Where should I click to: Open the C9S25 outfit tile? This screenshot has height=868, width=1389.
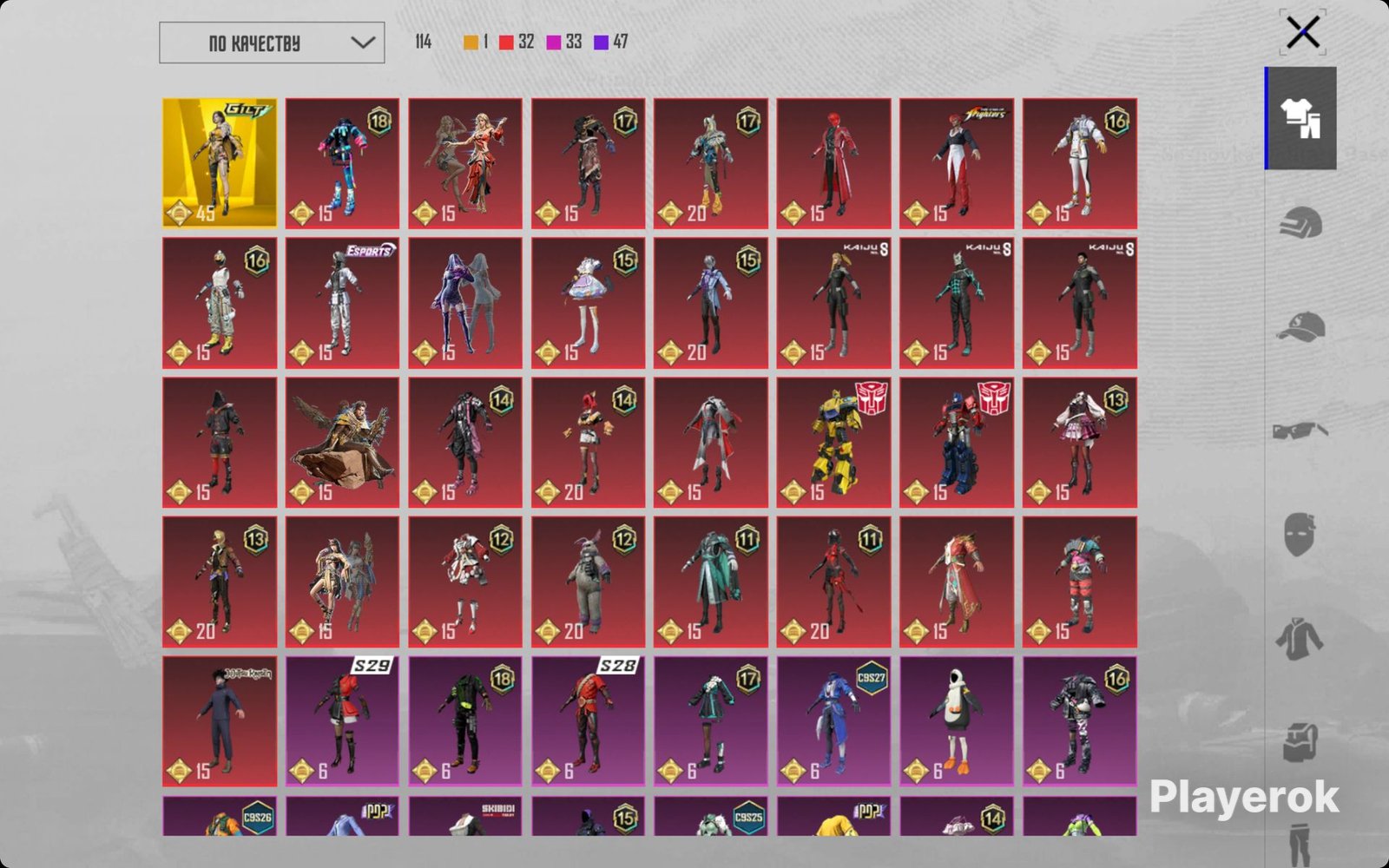(x=711, y=816)
